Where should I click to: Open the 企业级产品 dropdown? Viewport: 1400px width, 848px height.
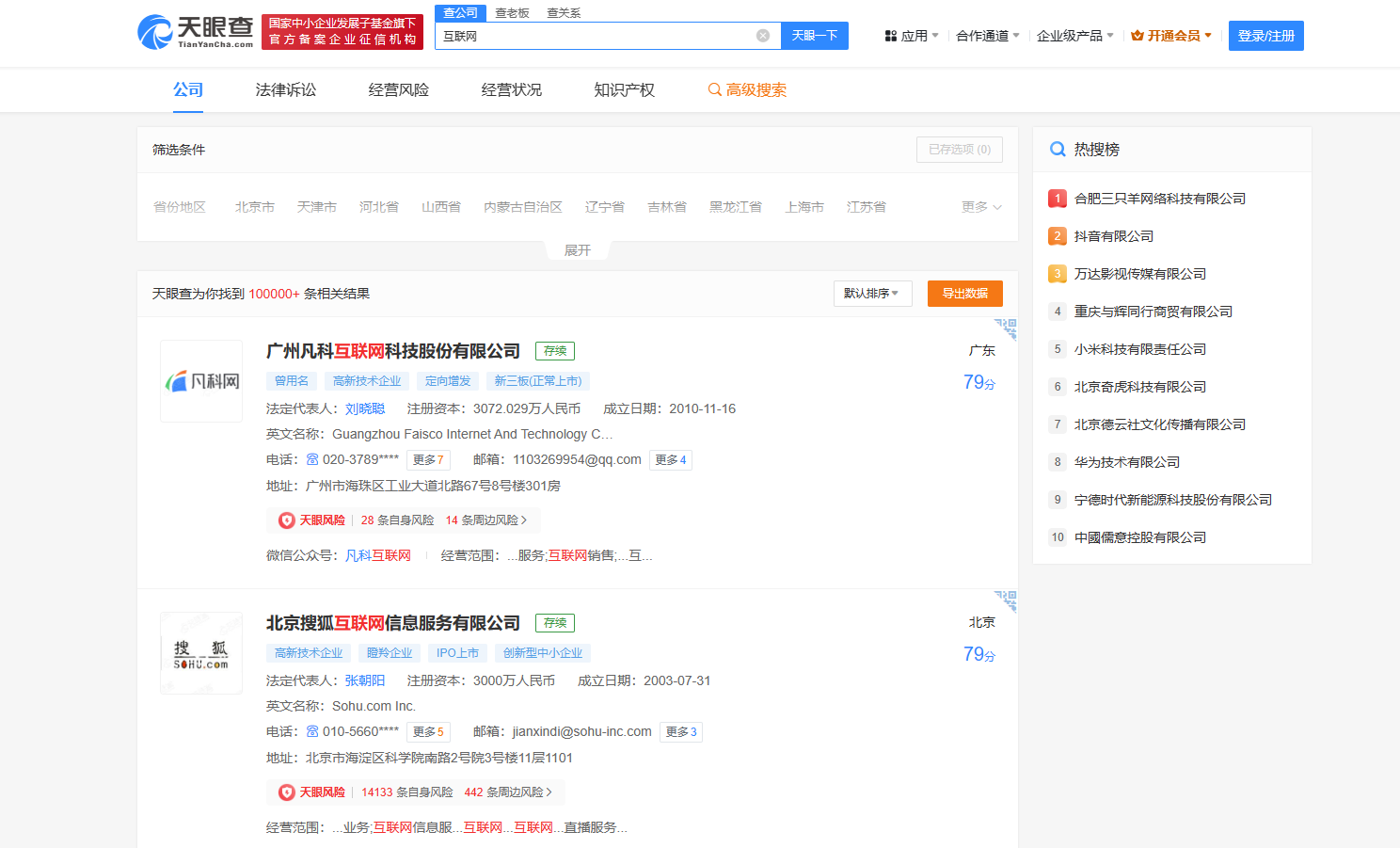click(x=1075, y=36)
